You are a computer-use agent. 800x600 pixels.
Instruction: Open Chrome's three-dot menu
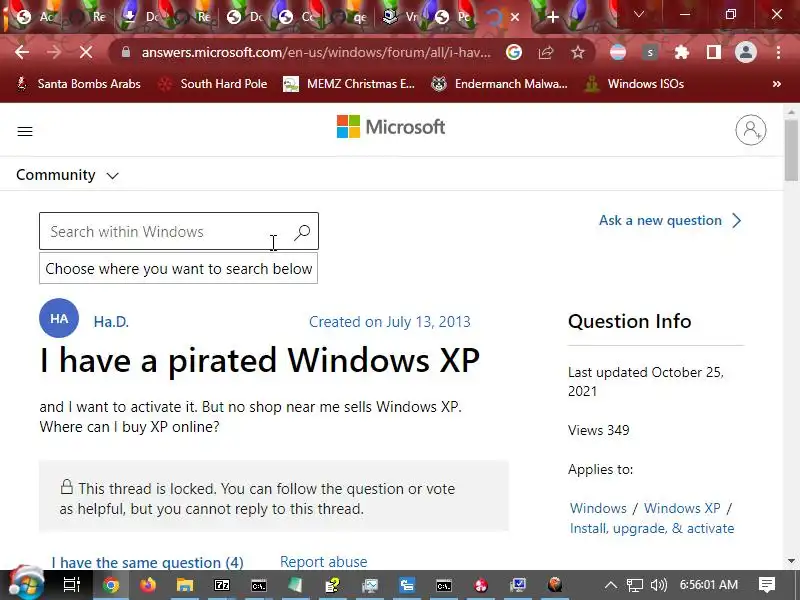(778, 52)
